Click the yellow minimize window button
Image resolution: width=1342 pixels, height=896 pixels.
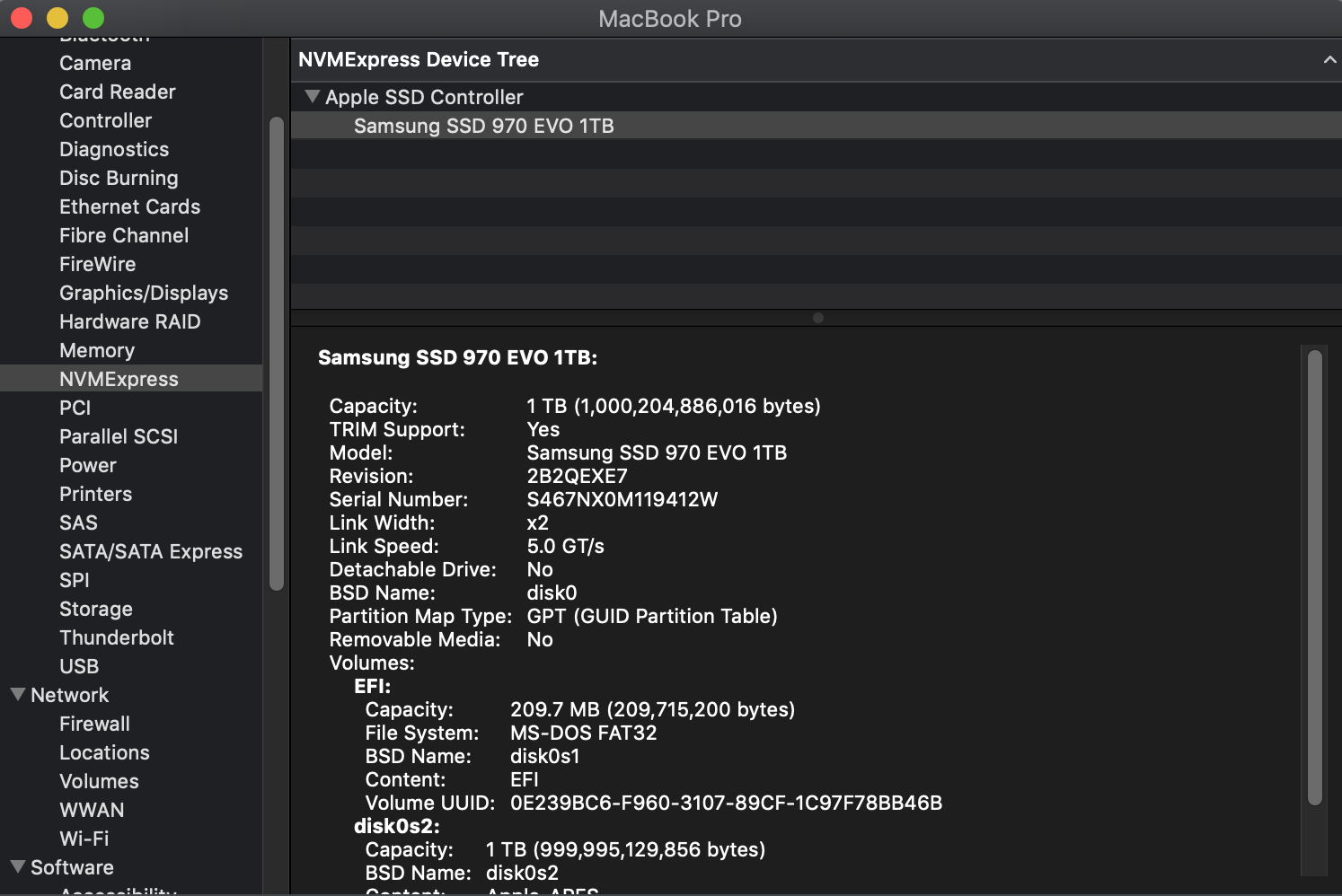tap(57, 17)
